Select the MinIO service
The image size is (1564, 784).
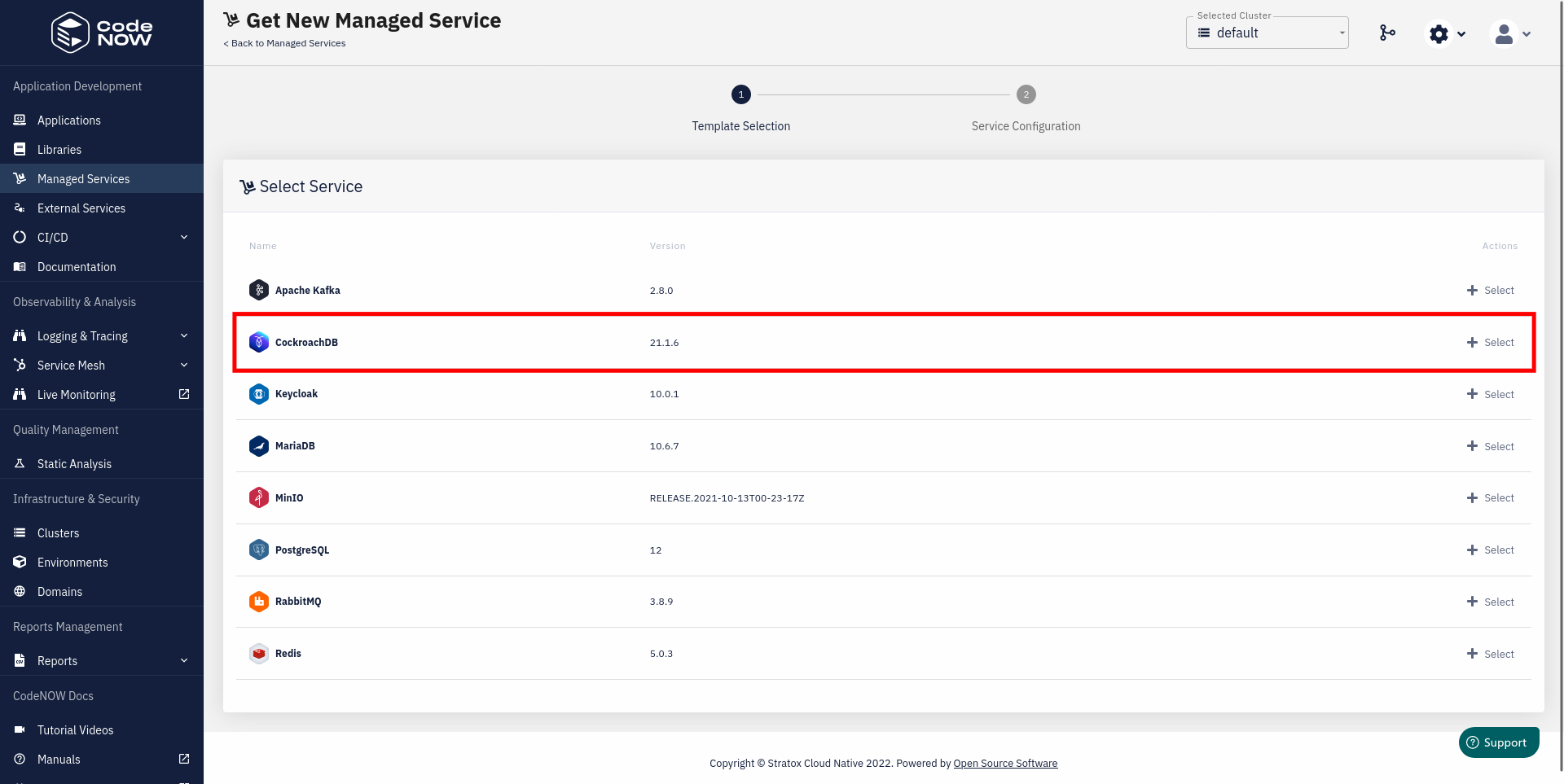(x=1490, y=498)
